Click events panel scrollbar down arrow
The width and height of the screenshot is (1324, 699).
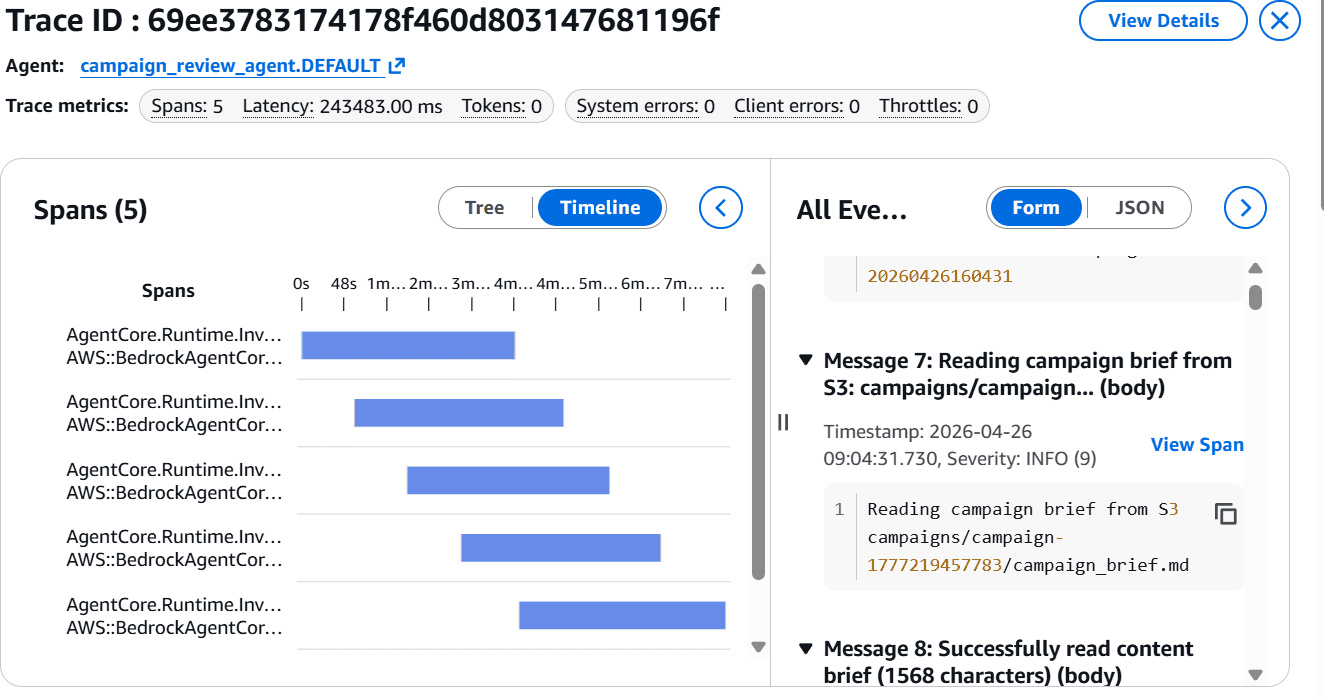1255,675
